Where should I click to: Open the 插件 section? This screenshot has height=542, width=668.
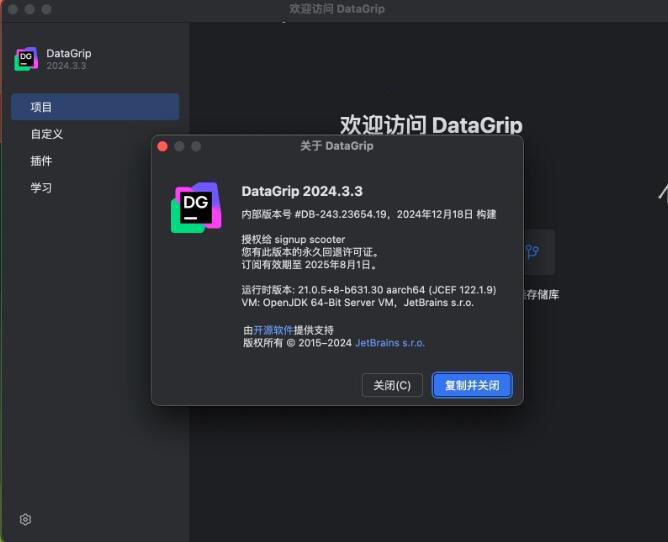tap(41, 161)
